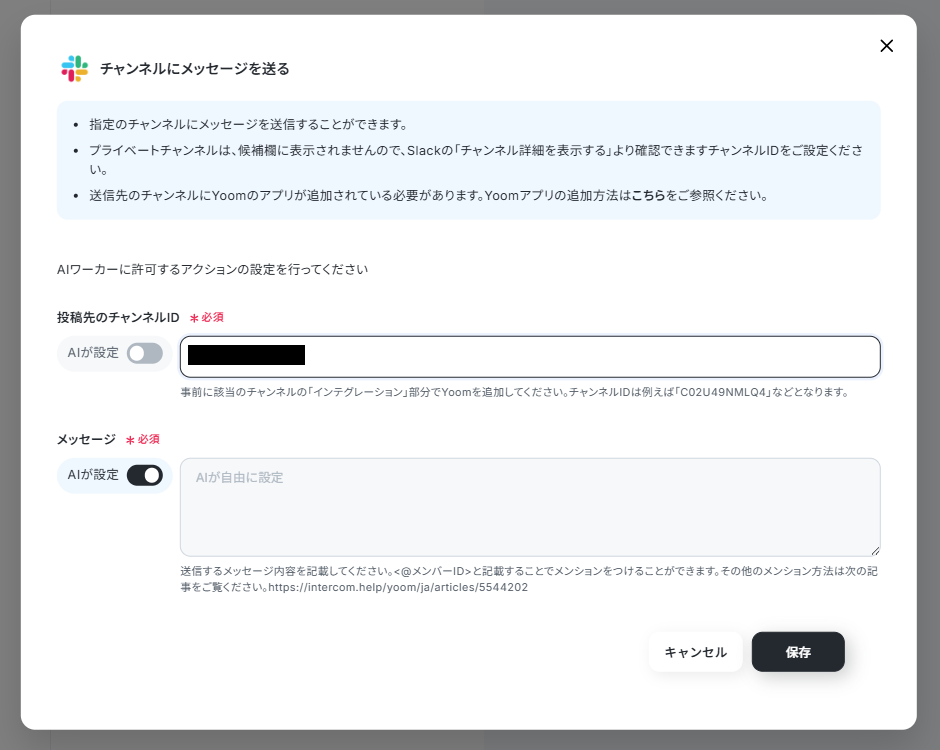Click the textarea resize handle corner
Viewport: 940px width, 750px height.
click(875, 551)
